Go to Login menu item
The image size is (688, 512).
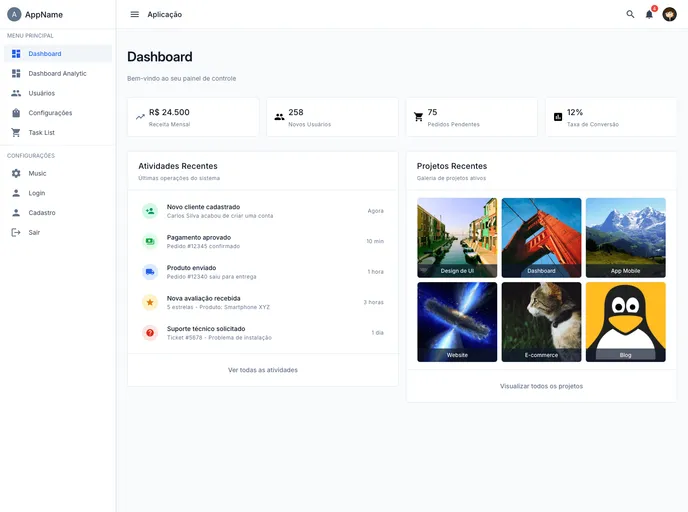[58, 193]
